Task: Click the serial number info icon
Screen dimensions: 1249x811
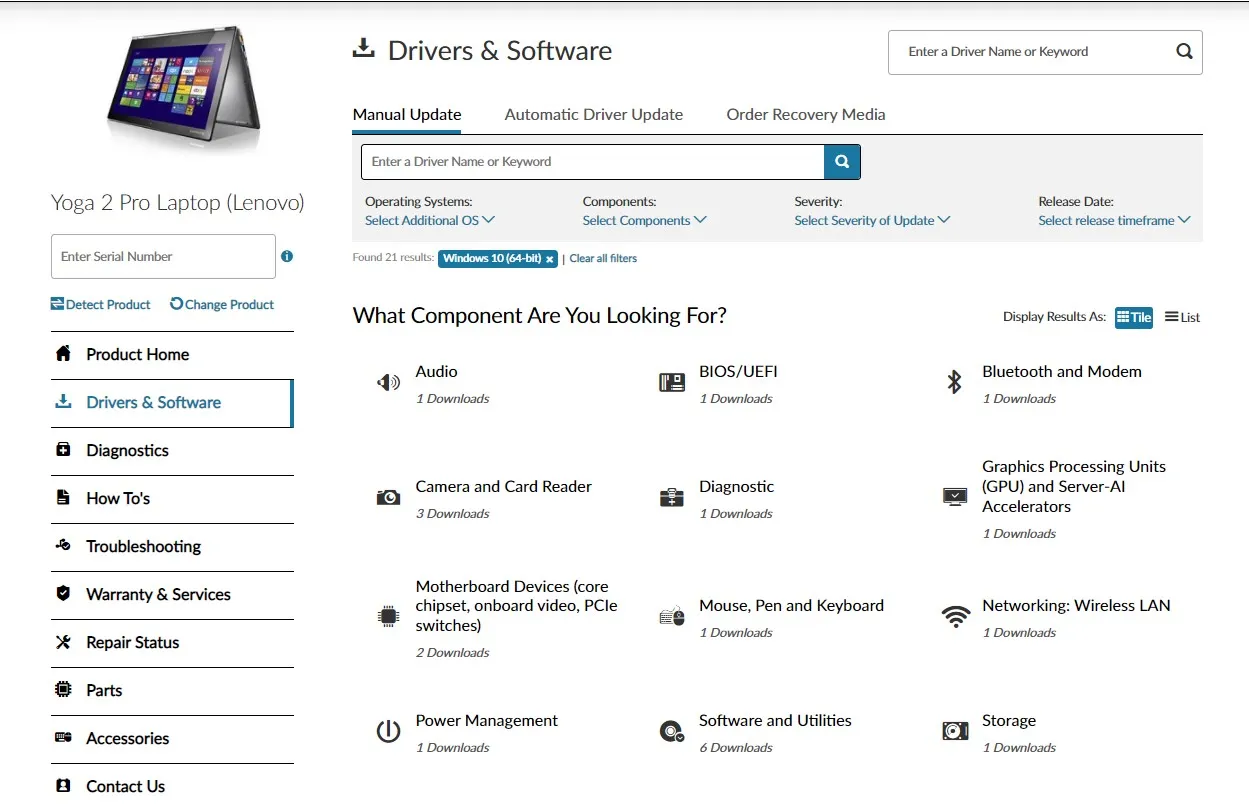Action: [287, 256]
